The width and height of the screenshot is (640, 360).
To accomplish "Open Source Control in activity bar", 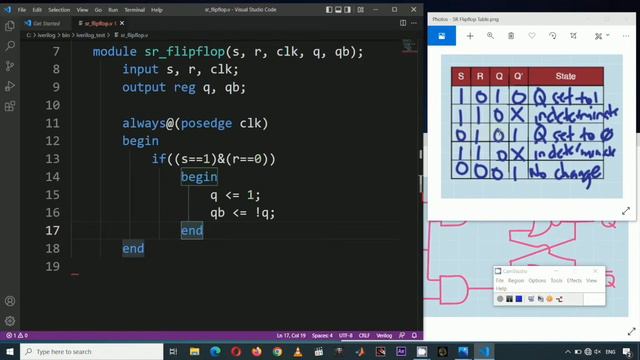I will (x=10, y=66).
